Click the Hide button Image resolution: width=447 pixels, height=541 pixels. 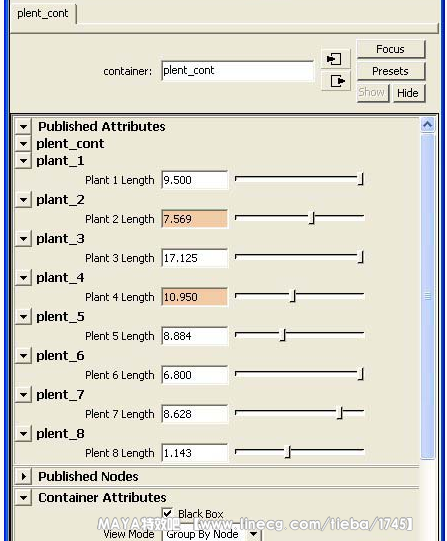coord(408,93)
